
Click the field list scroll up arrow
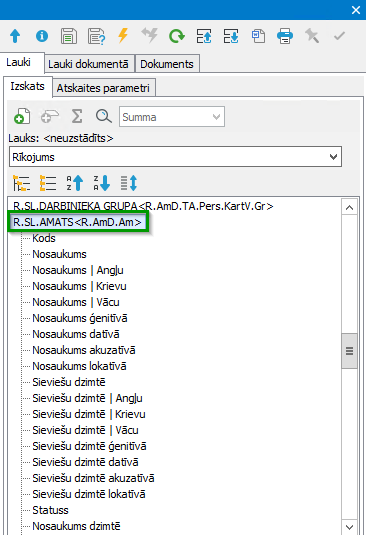tap(349, 207)
